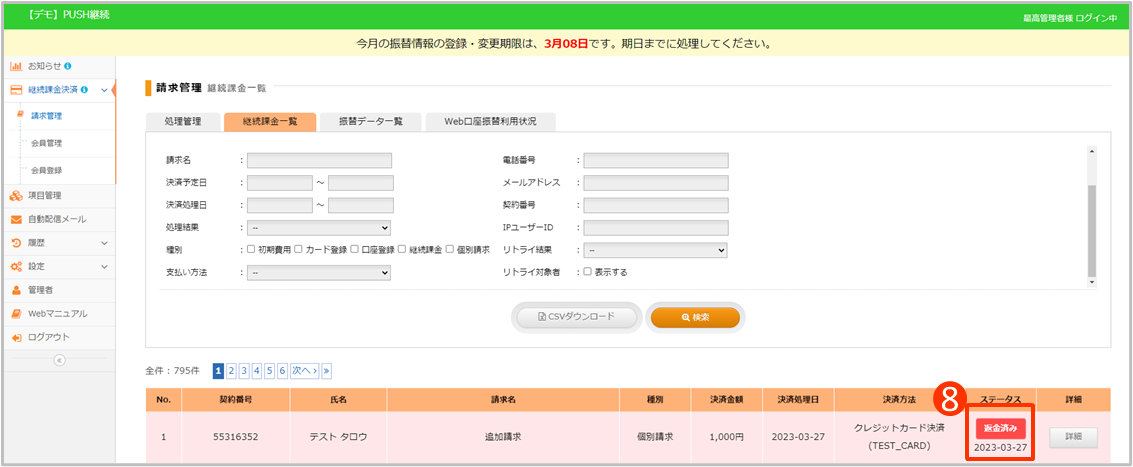This screenshot has width=1133, height=467.
Task: Switch to the 処理管理 tab
Action: 183,121
